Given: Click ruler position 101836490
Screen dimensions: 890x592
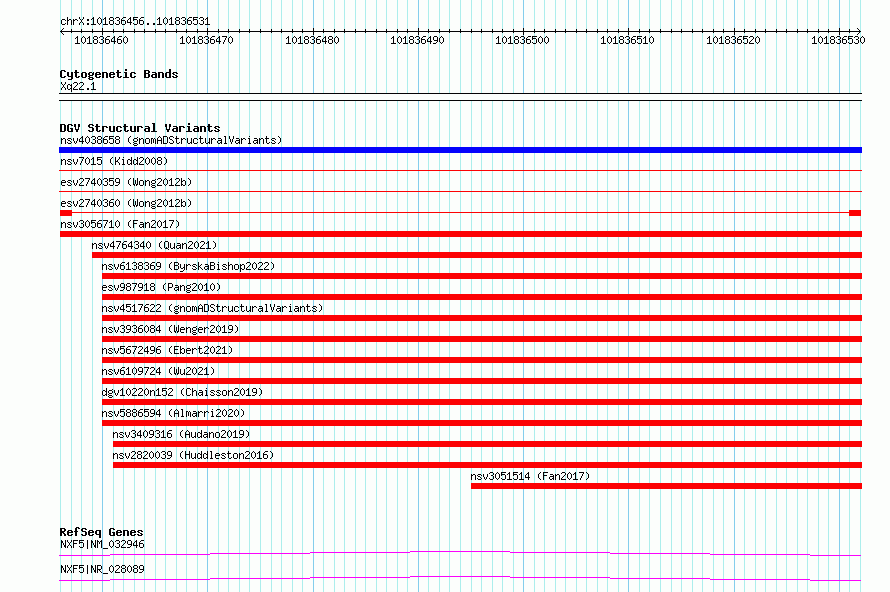Looking at the screenshot, I should point(417,40).
